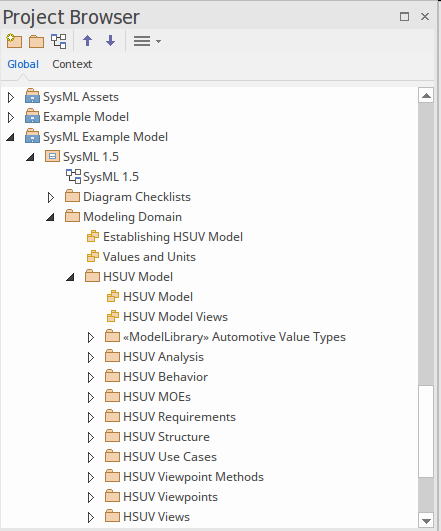Select the SysML 1.5 diagram icon
Screen dimensions: 441x531
73,176
